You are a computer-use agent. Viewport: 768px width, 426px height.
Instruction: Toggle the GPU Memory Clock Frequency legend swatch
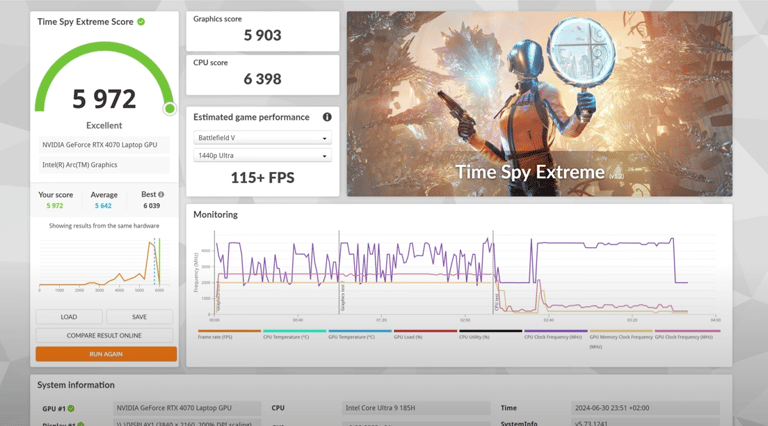point(621,331)
